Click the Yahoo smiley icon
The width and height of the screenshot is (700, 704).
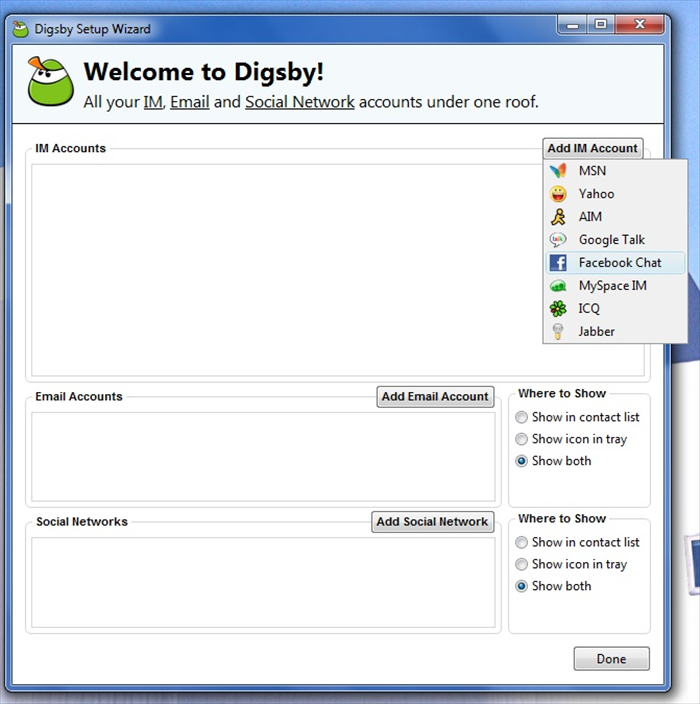tap(558, 194)
